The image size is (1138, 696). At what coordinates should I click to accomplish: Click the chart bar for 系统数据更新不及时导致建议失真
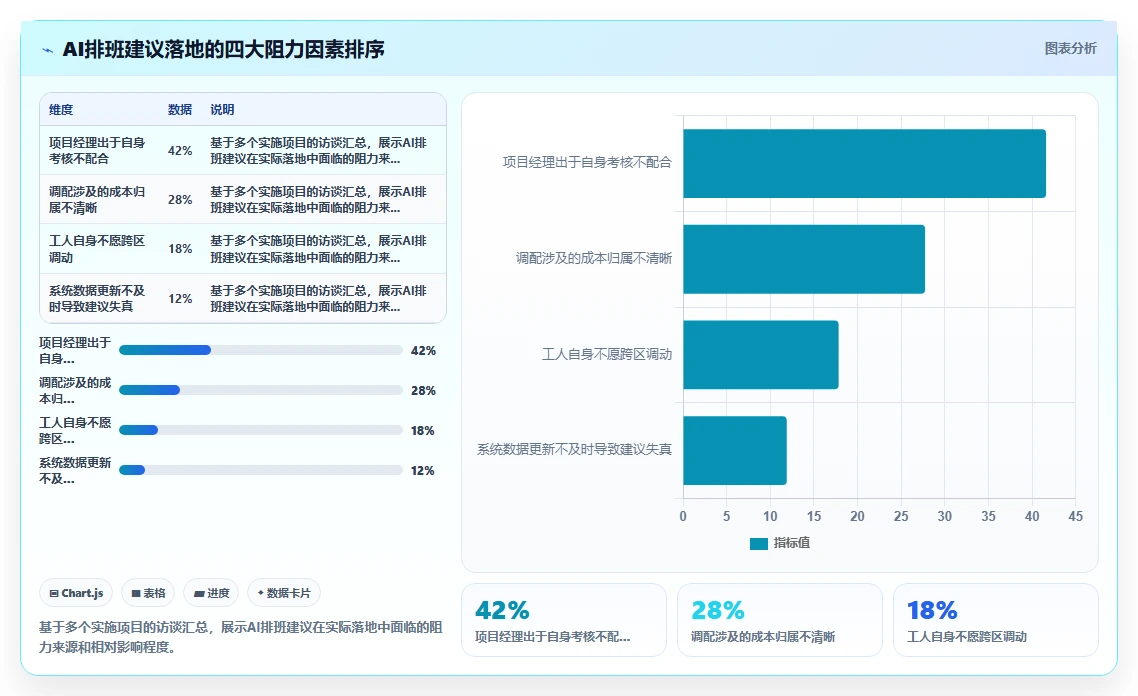tap(734, 451)
